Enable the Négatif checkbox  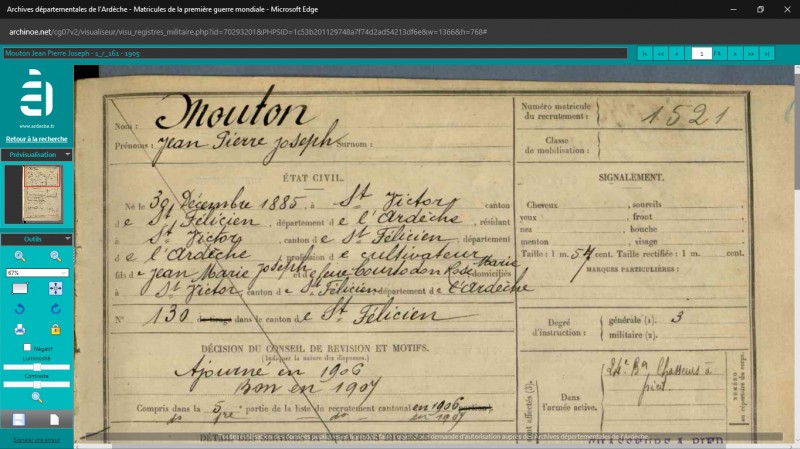coord(27,347)
